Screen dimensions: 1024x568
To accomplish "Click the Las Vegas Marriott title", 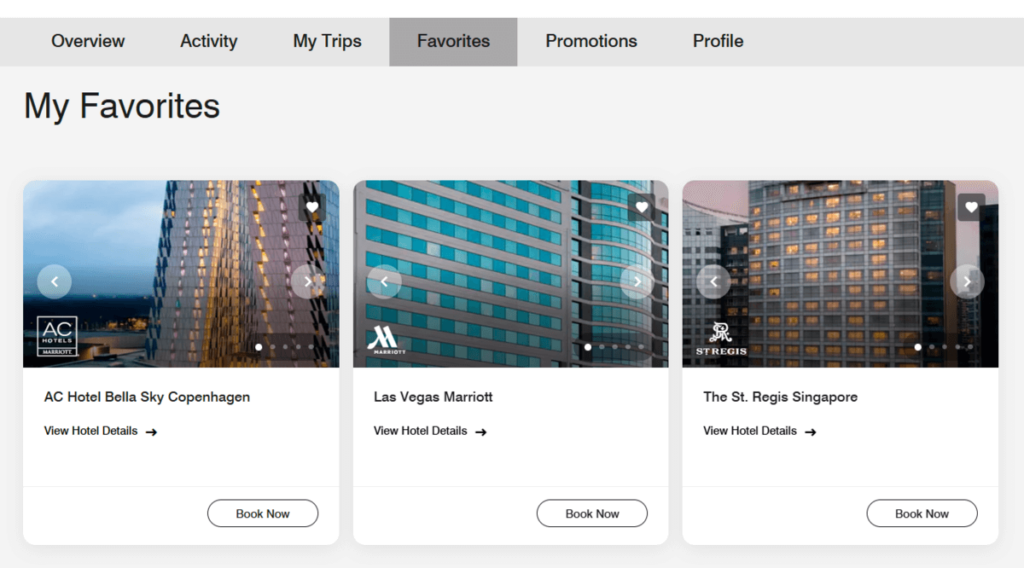I will [x=433, y=397].
